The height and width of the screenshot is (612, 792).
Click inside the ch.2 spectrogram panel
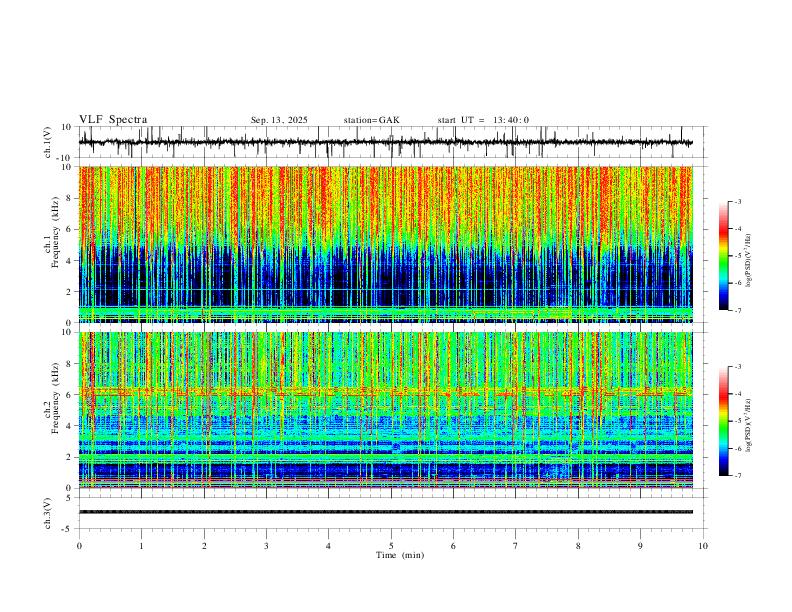point(386,410)
